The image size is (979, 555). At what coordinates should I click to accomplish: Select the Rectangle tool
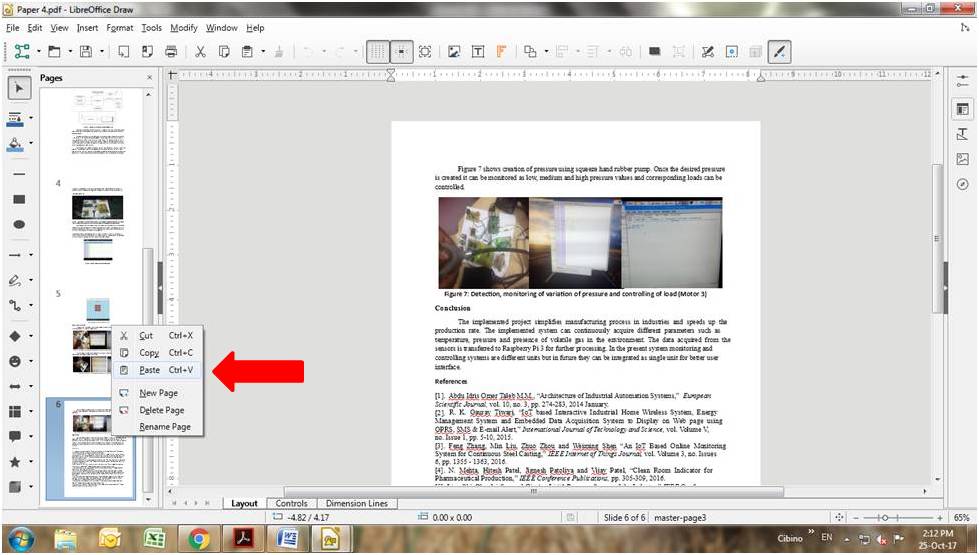coord(19,199)
